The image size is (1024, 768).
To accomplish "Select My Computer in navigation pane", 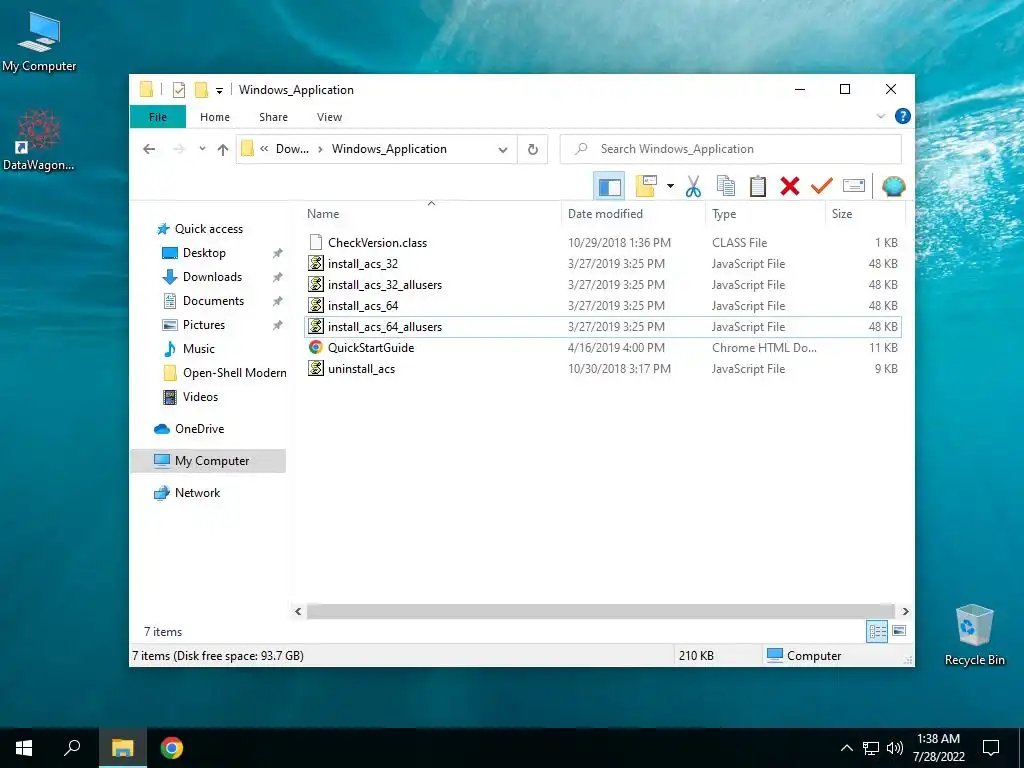I will tap(208, 461).
